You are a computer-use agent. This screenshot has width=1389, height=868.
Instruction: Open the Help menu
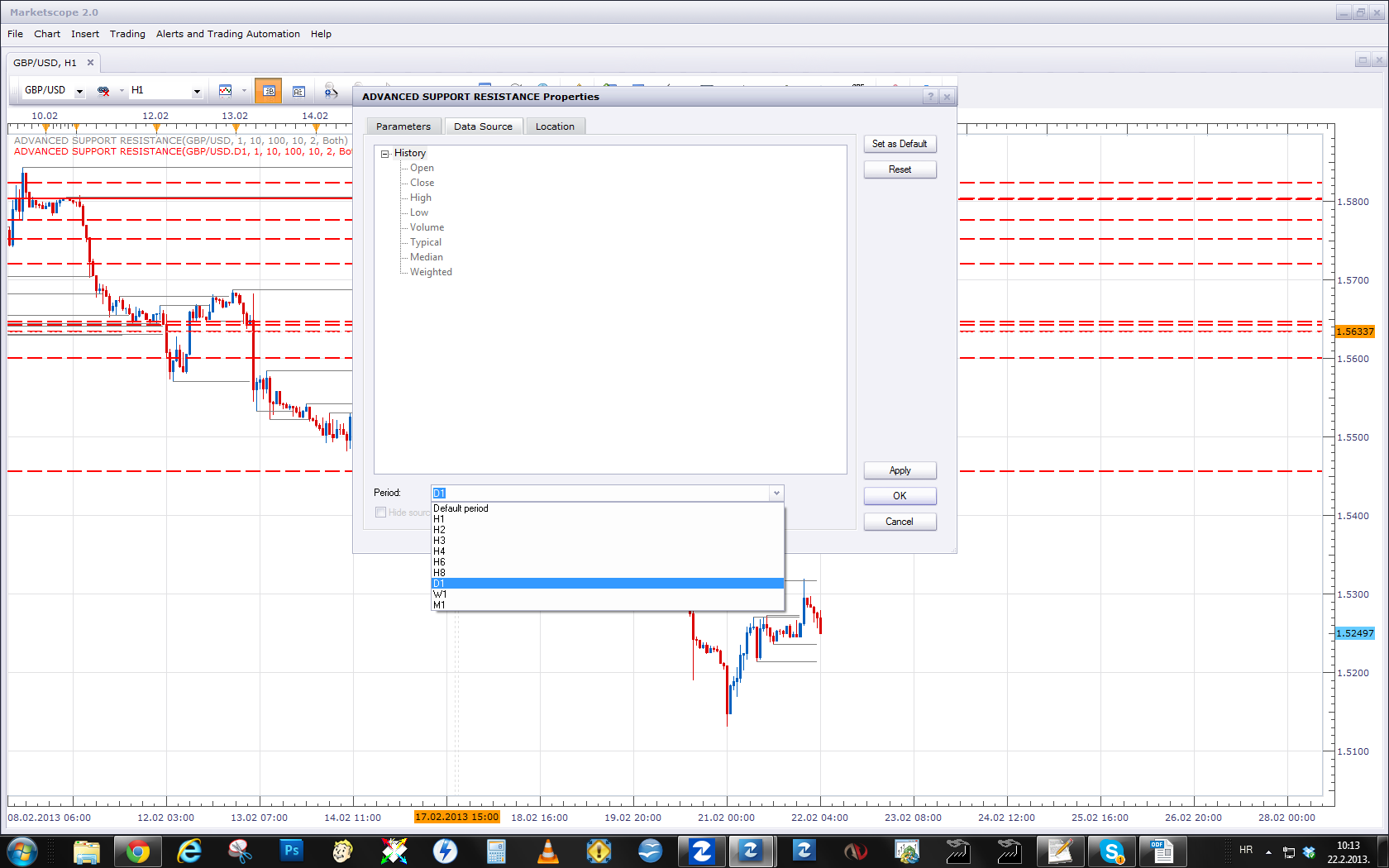(x=321, y=34)
